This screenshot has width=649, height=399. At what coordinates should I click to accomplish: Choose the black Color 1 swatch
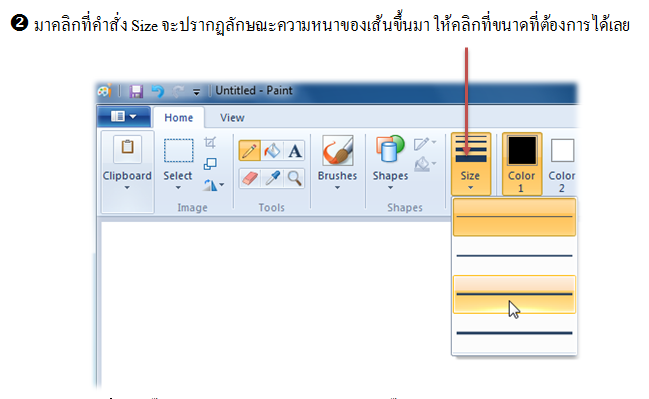[522, 164]
